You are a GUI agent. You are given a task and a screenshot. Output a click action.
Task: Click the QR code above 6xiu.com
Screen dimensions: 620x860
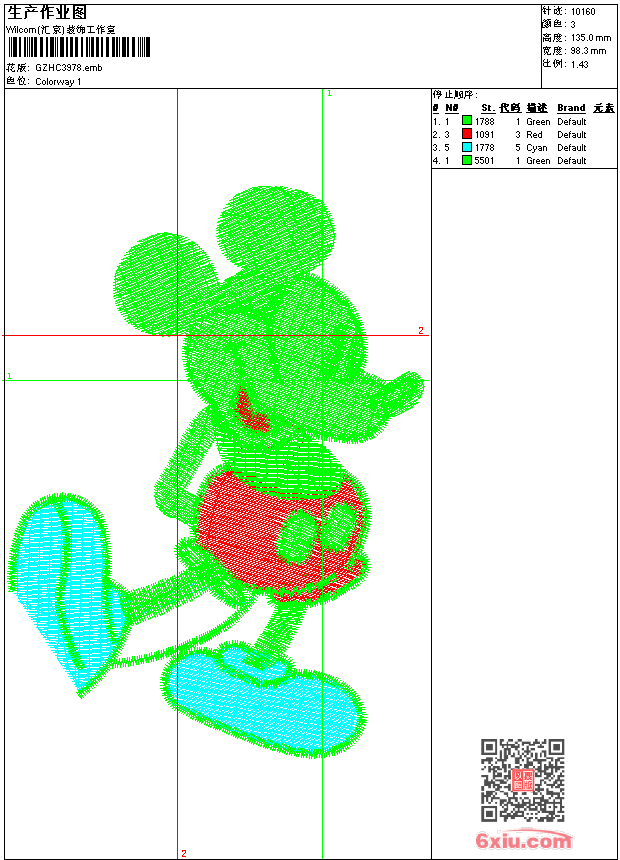(x=522, y=780)
